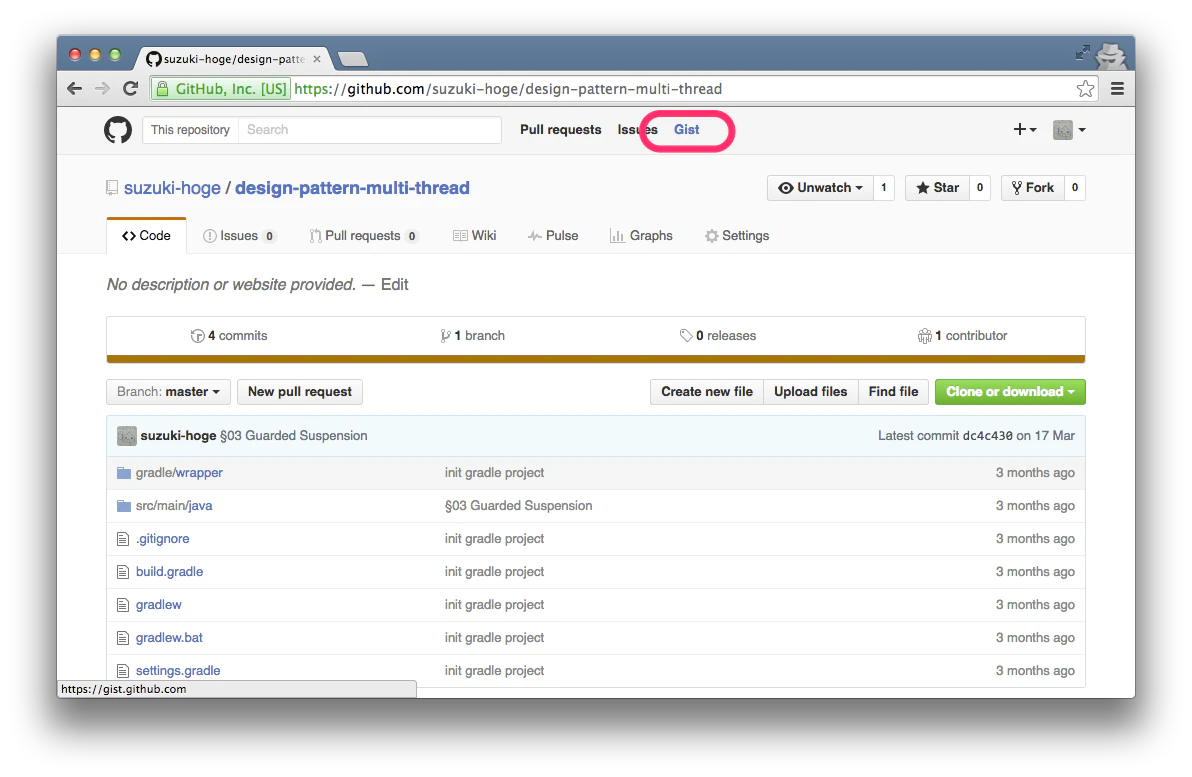Open the suzuki-hoge owner link
Viewport: 1192px width, 777px height.
tap(172, 188)
